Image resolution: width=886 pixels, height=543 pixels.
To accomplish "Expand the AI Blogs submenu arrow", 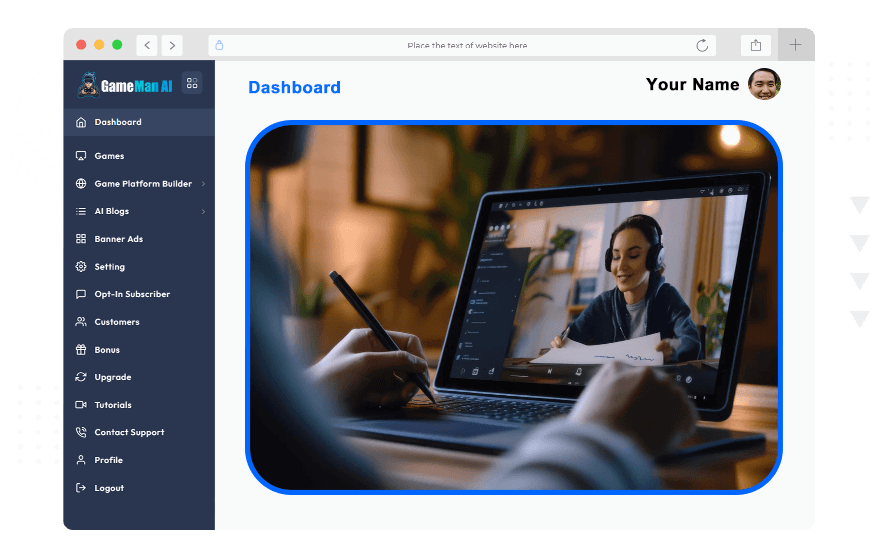I will [x=203, y=212].
